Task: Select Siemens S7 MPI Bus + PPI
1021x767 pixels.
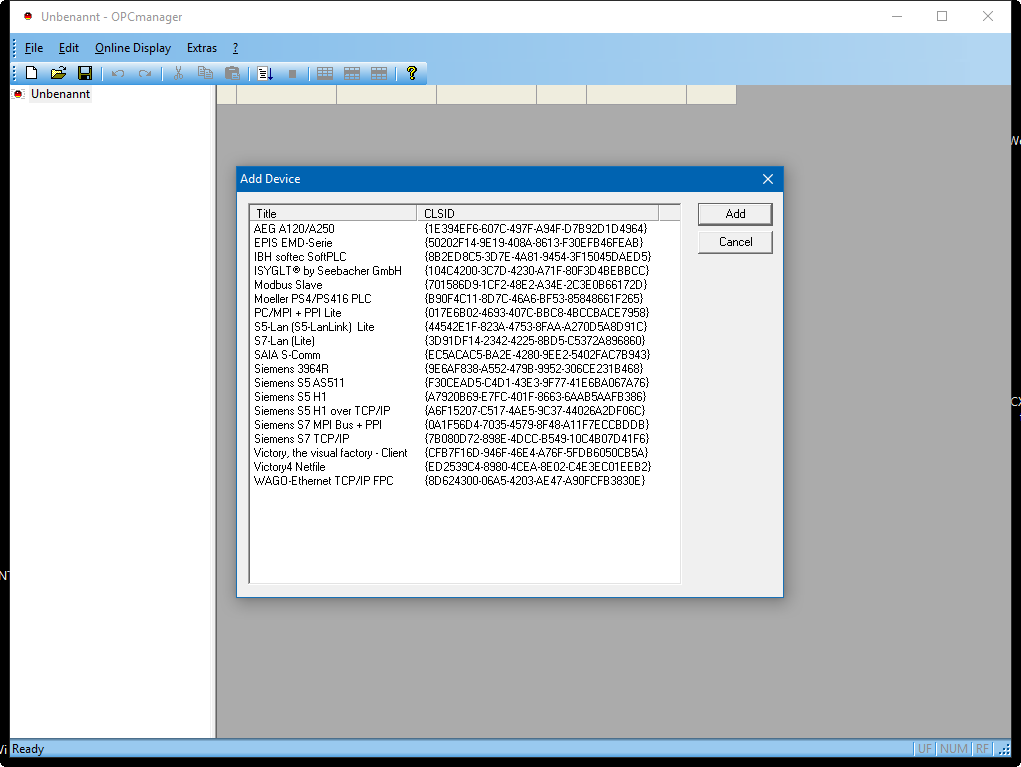Action: (318, 425)
